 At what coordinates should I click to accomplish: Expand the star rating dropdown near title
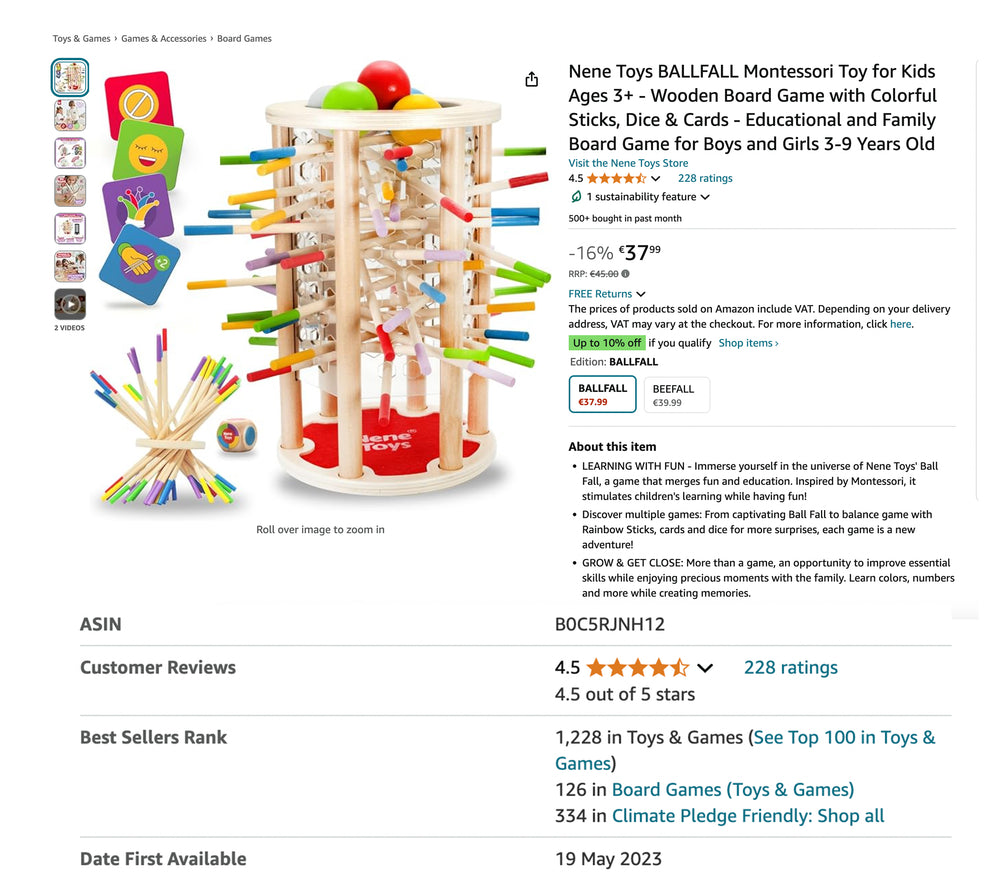coord(656,179)
